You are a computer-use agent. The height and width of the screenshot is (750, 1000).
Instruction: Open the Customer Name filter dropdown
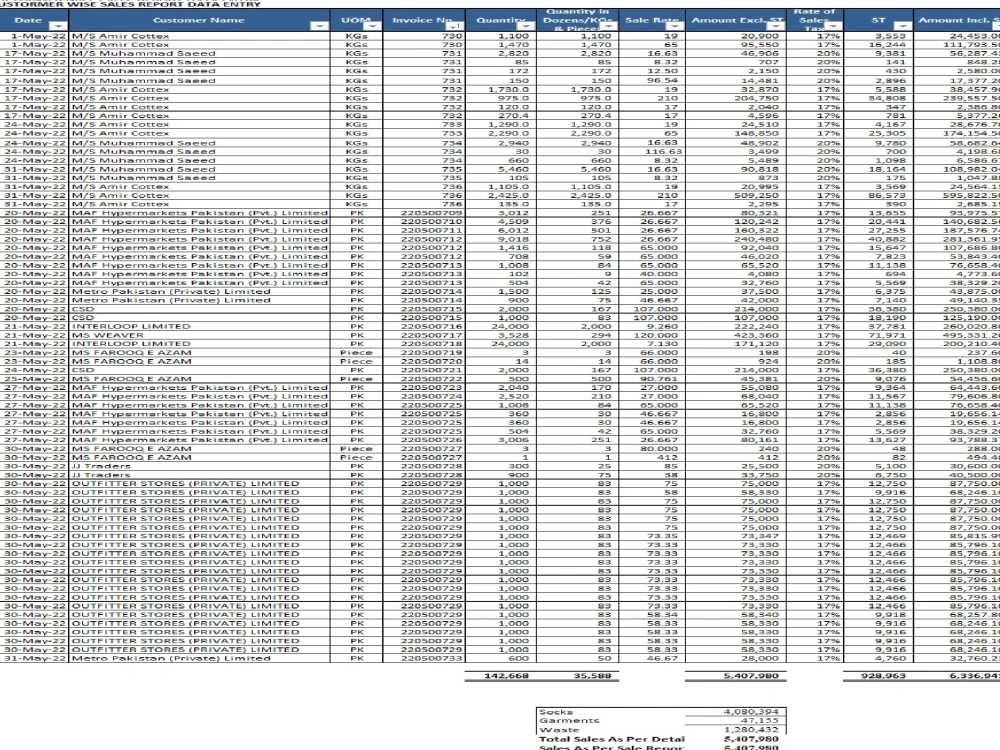tap(319, 26)
